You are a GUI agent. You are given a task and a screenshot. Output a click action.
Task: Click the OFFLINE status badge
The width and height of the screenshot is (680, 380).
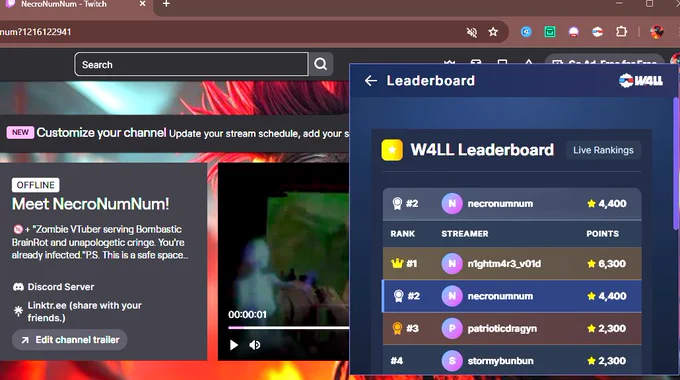point(36,185)
